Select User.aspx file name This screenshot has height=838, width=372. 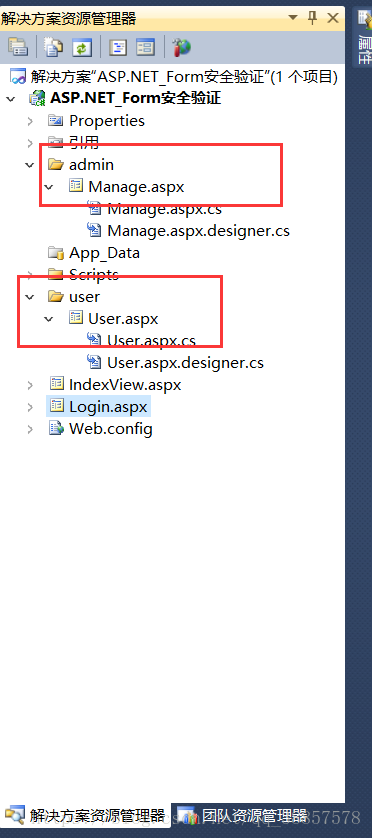(123, 319)
